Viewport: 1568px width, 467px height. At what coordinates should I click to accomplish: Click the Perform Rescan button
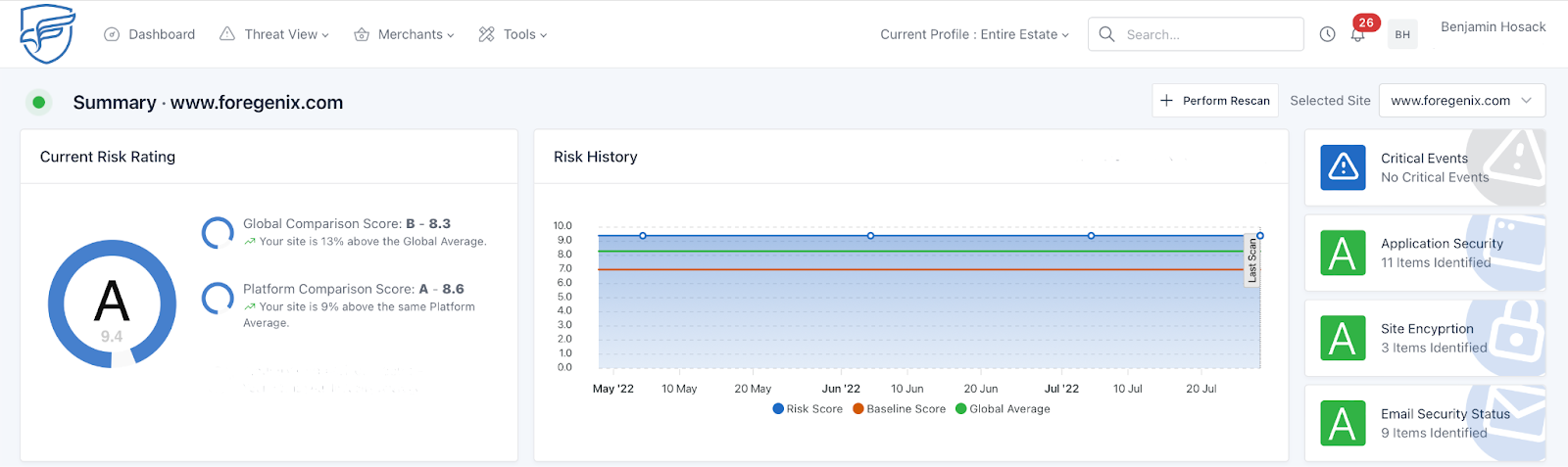[1215, 101]
